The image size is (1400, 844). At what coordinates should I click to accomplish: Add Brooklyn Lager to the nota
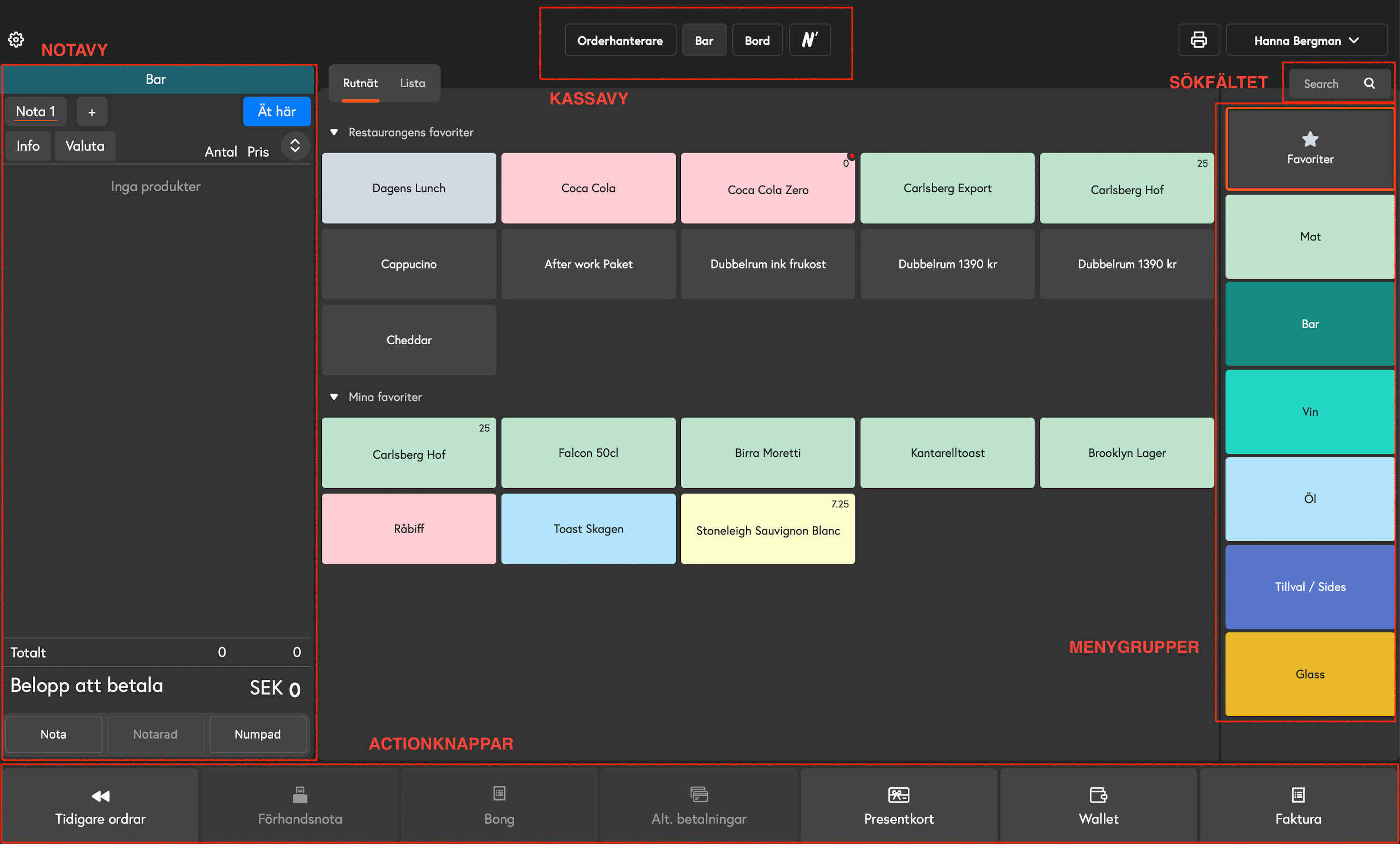[x=1127, y=453]
